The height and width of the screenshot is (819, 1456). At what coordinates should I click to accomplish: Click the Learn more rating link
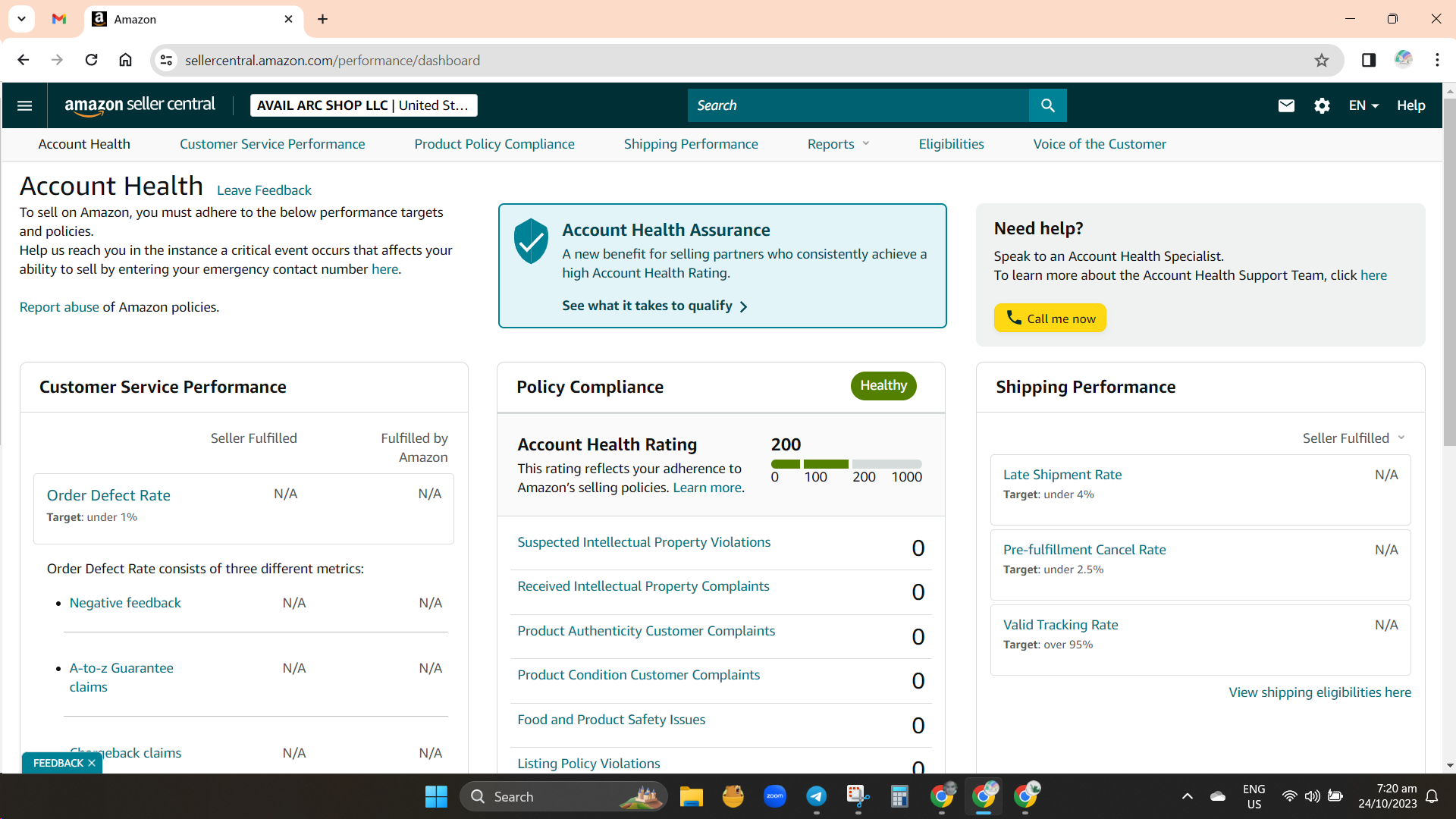pyautogui.click(x=707, y=488)
